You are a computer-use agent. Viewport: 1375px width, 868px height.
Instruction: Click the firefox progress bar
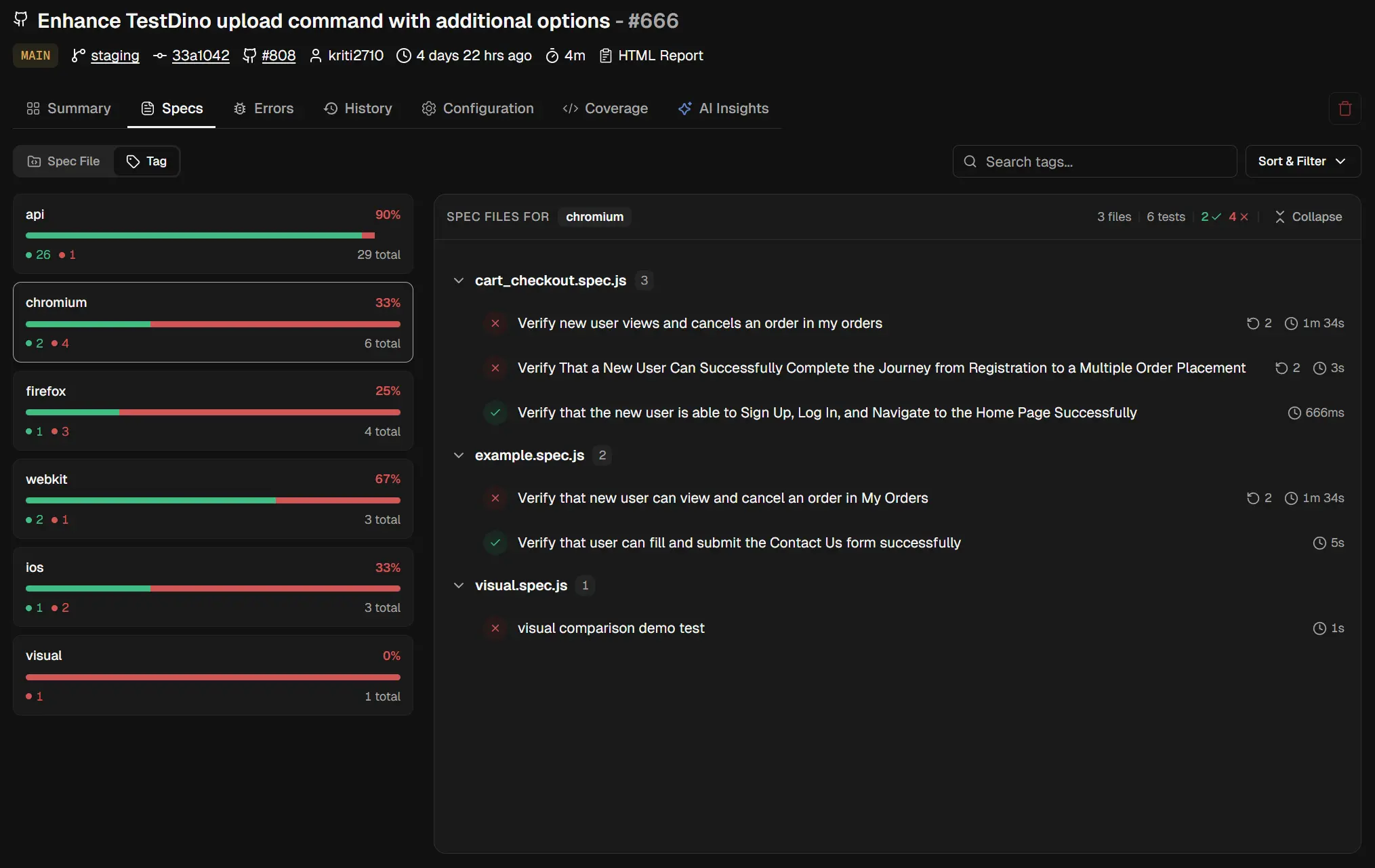click(x=212, y=412)
